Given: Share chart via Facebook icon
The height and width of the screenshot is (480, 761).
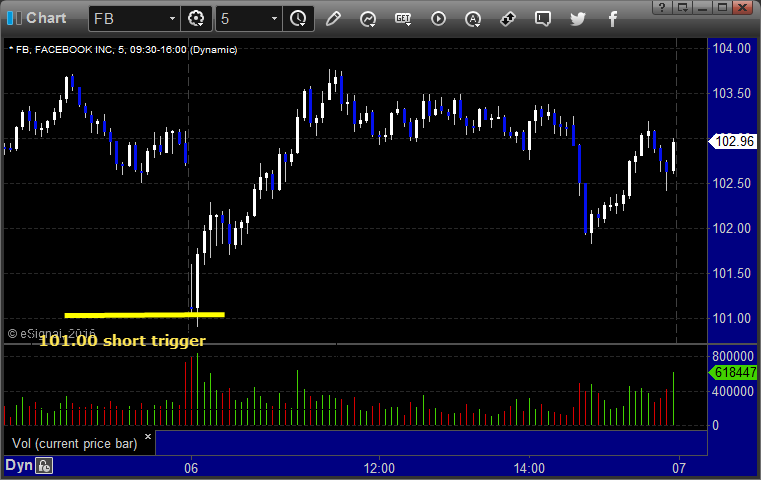Looking at the screenshot, I should 613,19.
